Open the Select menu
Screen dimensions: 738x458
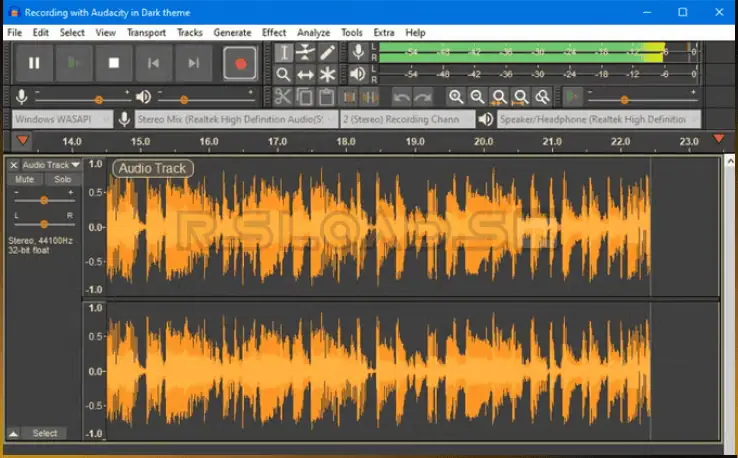click(72, 32)
